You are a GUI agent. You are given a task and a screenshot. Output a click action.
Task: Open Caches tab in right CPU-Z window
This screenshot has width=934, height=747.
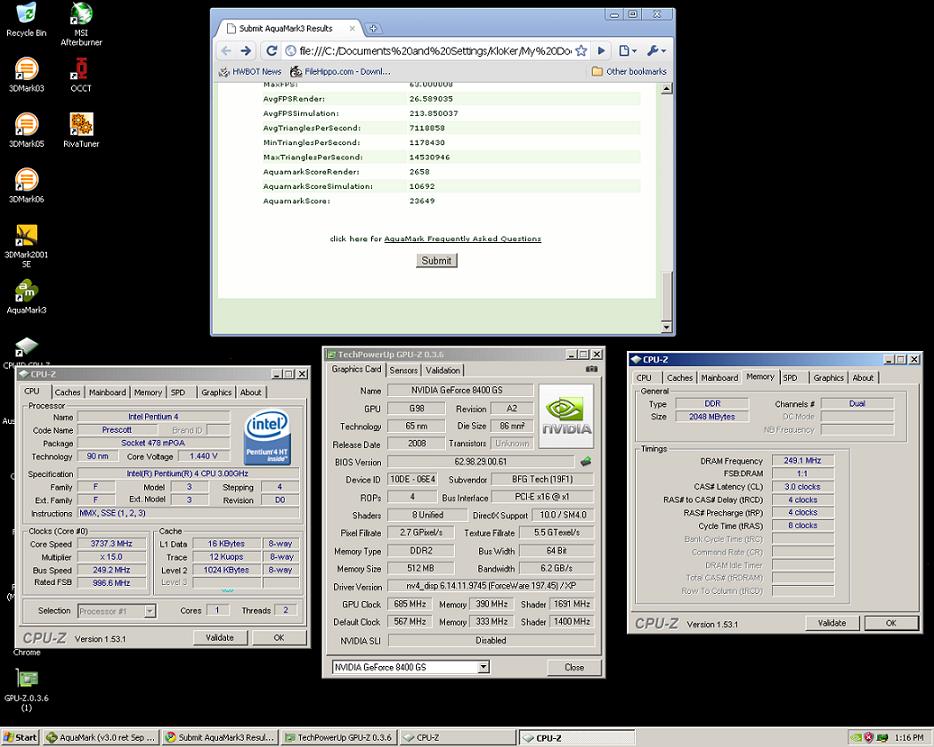tap(680, 378)
